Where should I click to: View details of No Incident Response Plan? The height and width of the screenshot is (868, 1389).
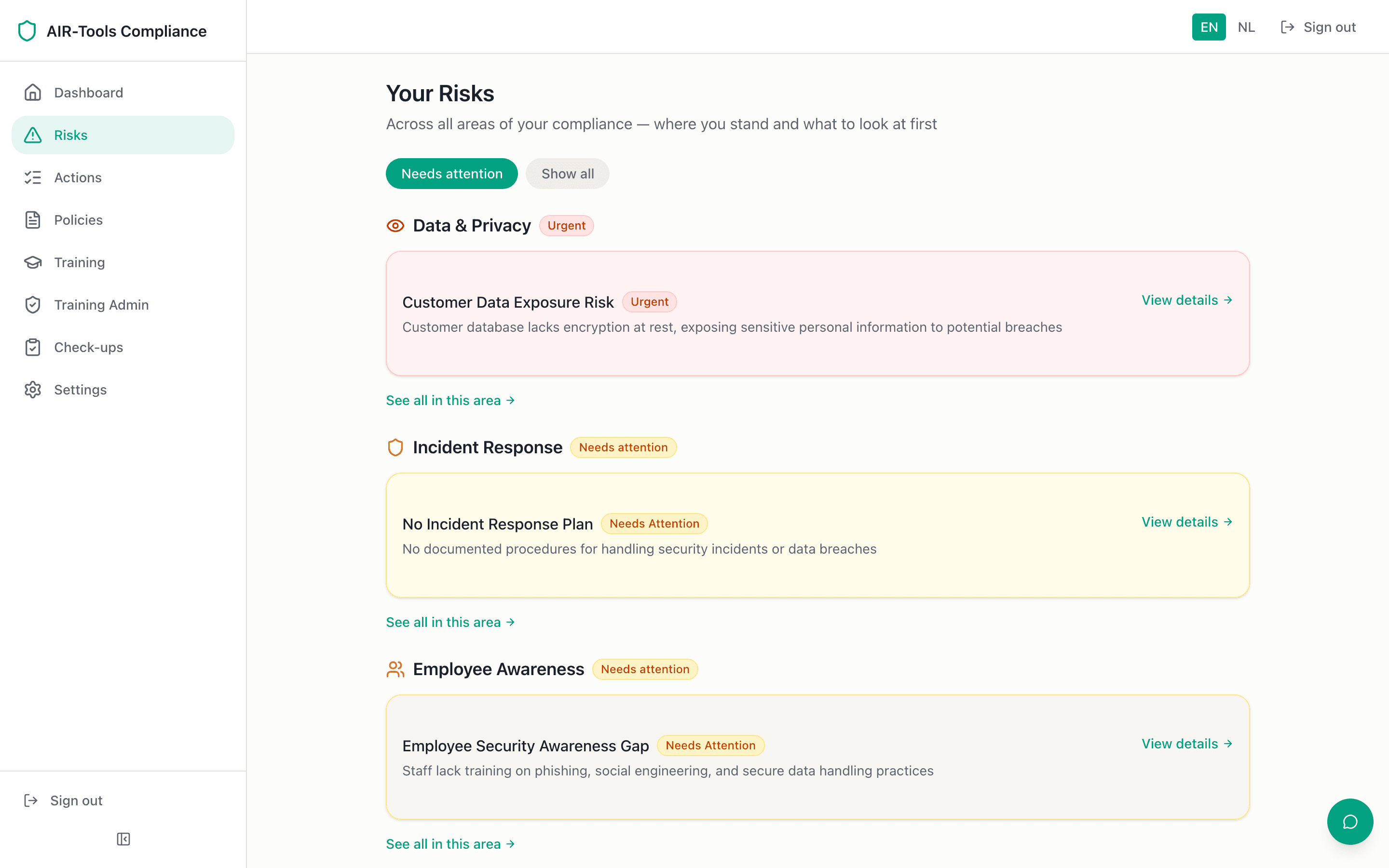(x=1186, y=522)
